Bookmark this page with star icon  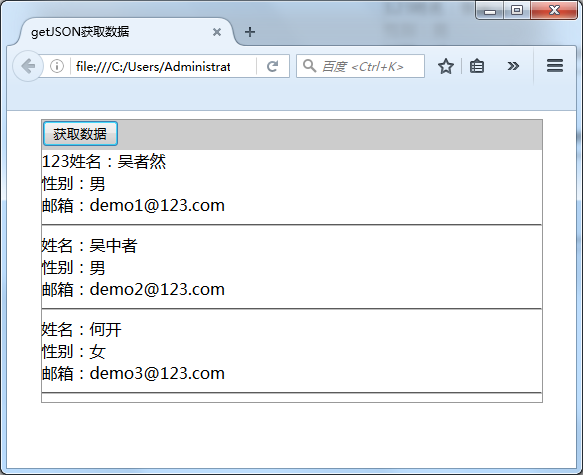click(x=445, y=67)
